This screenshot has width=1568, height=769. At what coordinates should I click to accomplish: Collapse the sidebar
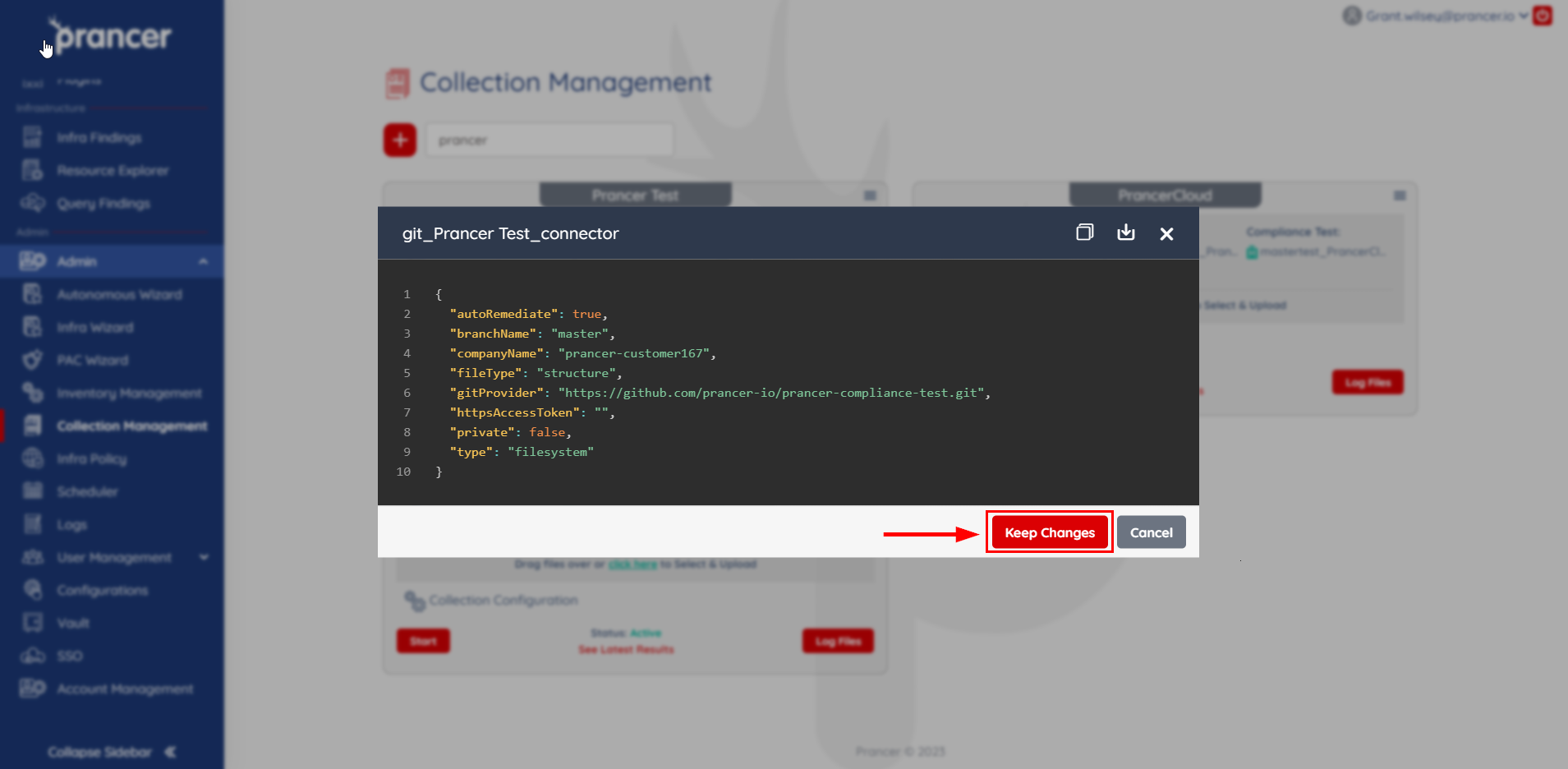tap(112, 752)
